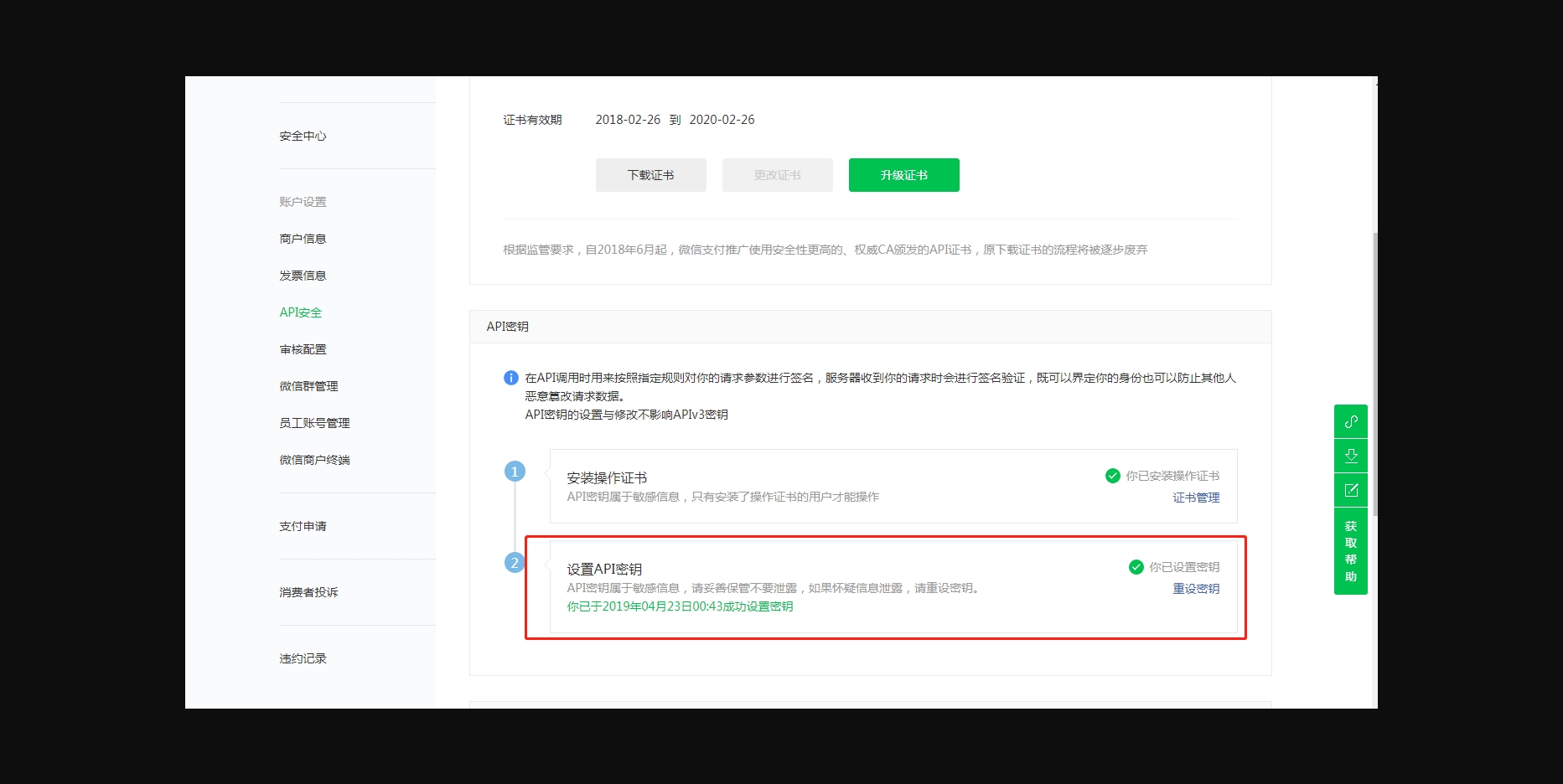1563x784 pixels.
Task: Click the download icon in floating sidebar
Action: (x=1350, y=456)
